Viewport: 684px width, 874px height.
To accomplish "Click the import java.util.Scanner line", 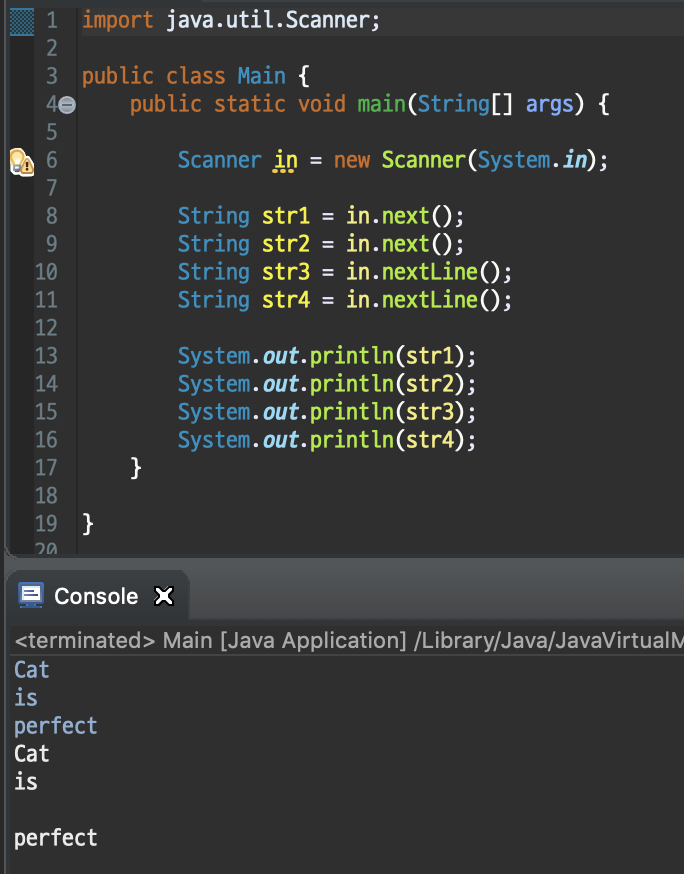I will click(231, 21).
